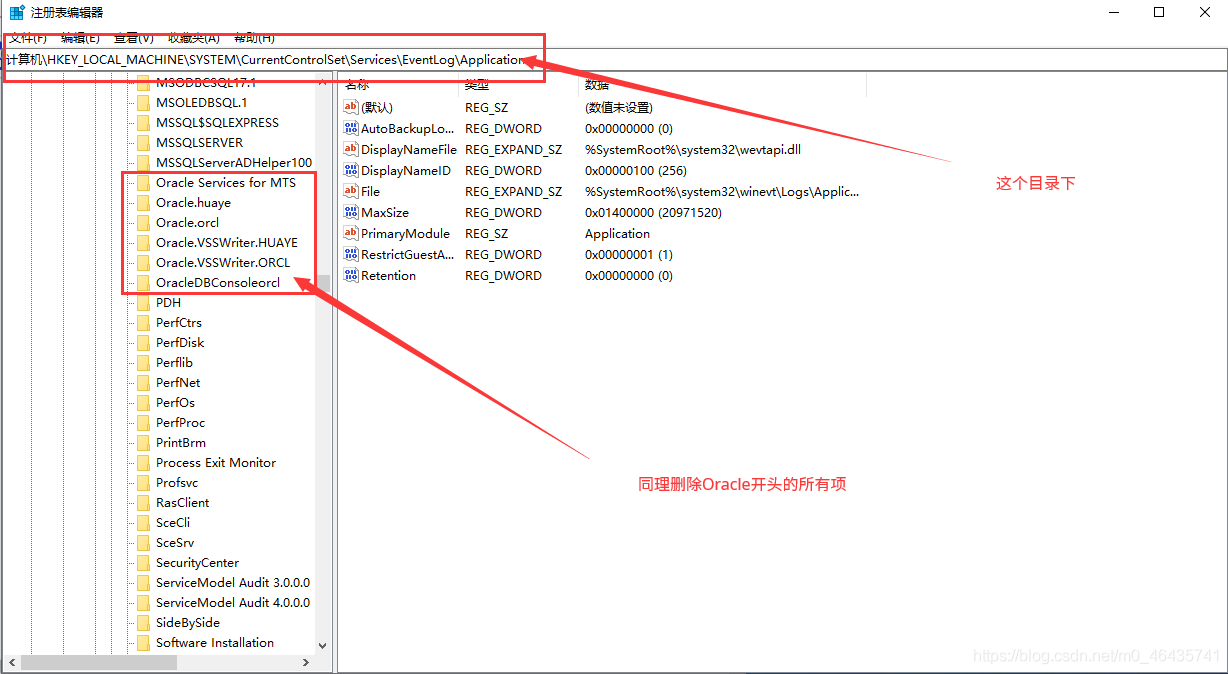Select the PerfOs key

click(175, 402)
